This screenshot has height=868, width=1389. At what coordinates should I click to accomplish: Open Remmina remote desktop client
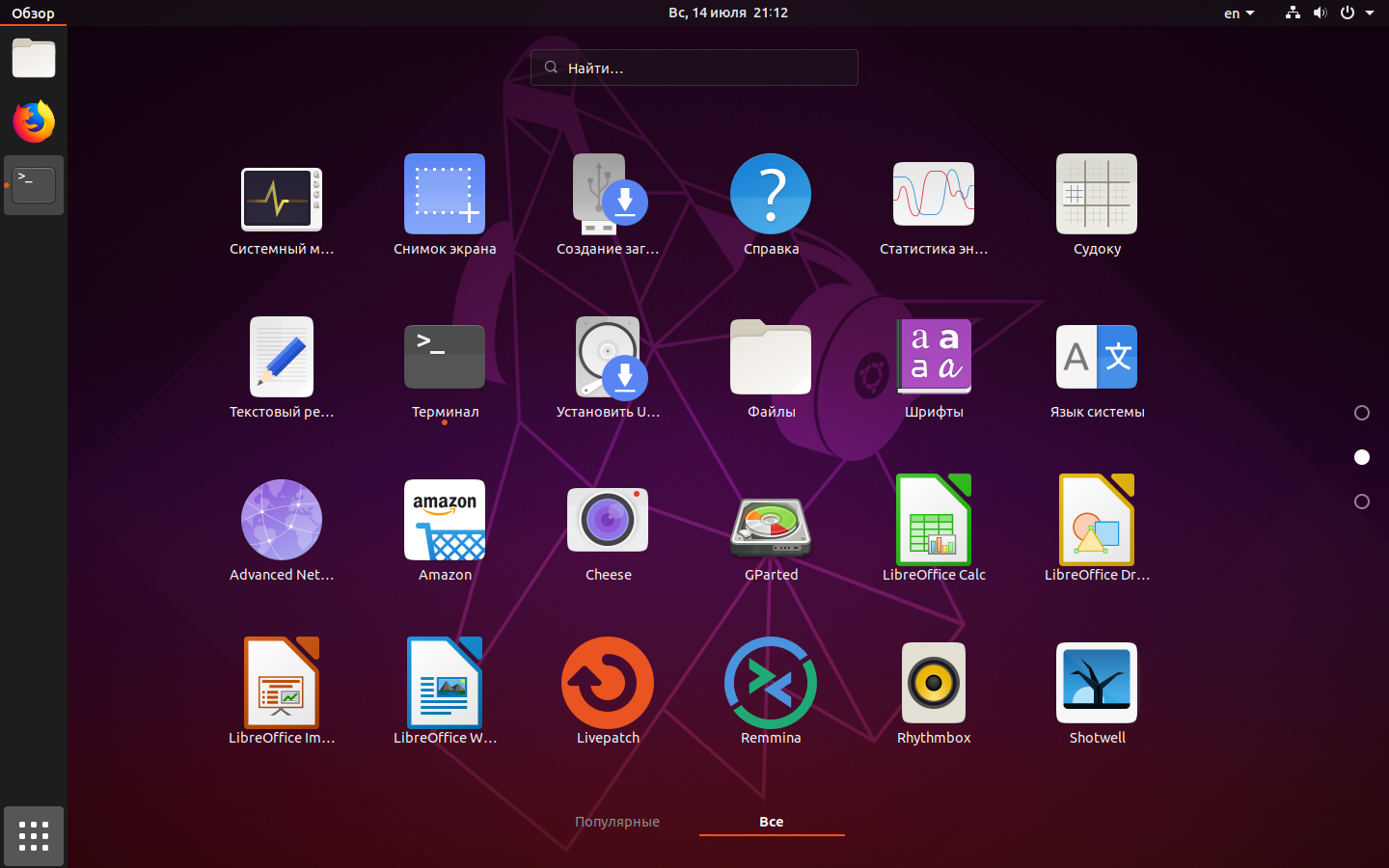[771, 684]
